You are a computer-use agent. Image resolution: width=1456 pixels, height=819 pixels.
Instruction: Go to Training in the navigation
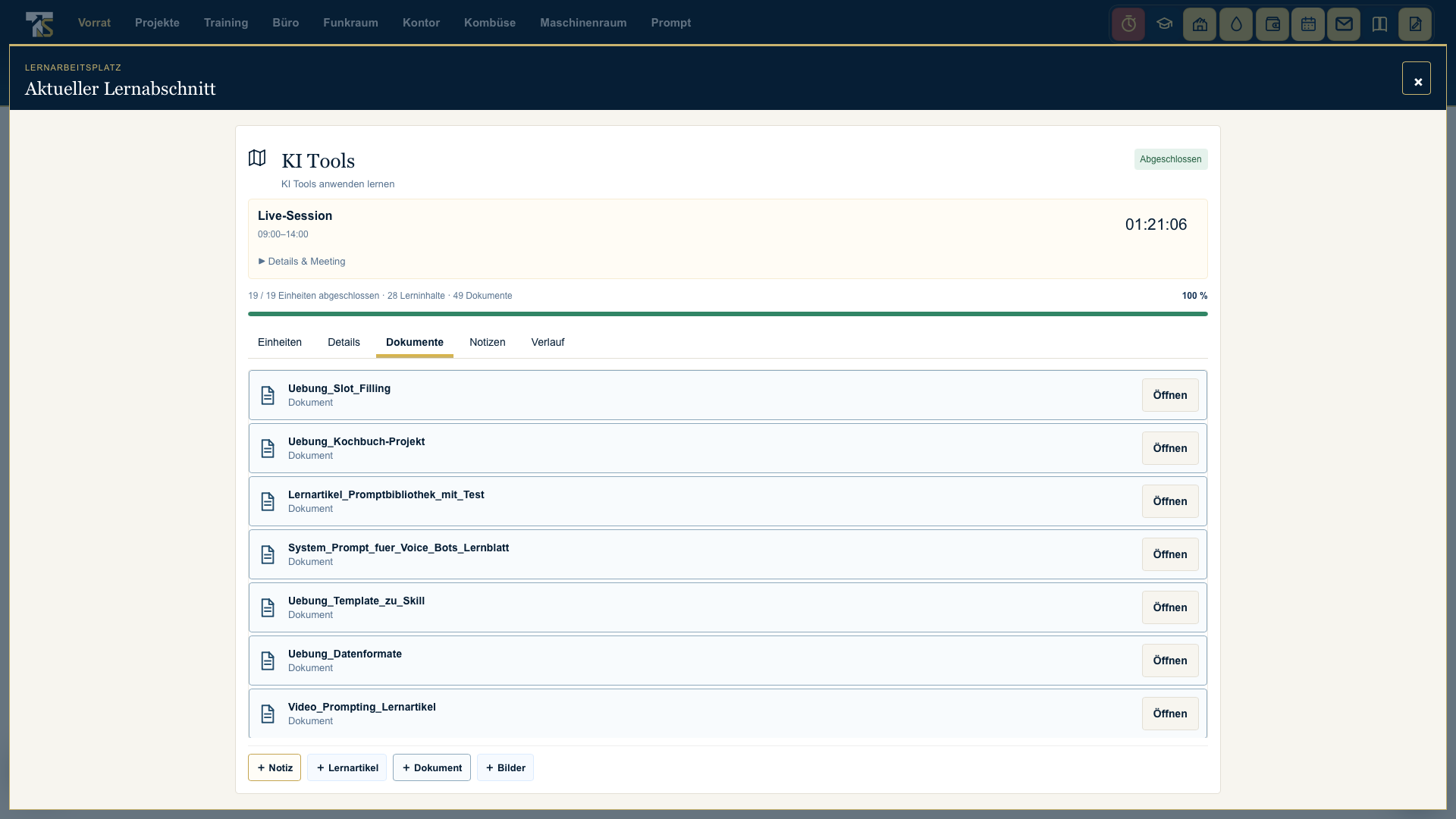click(x=226, y=23)
